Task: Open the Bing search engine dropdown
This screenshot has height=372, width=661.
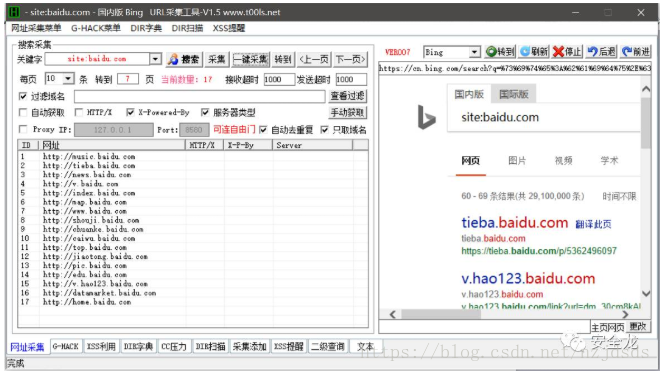Action: point(475,52)
